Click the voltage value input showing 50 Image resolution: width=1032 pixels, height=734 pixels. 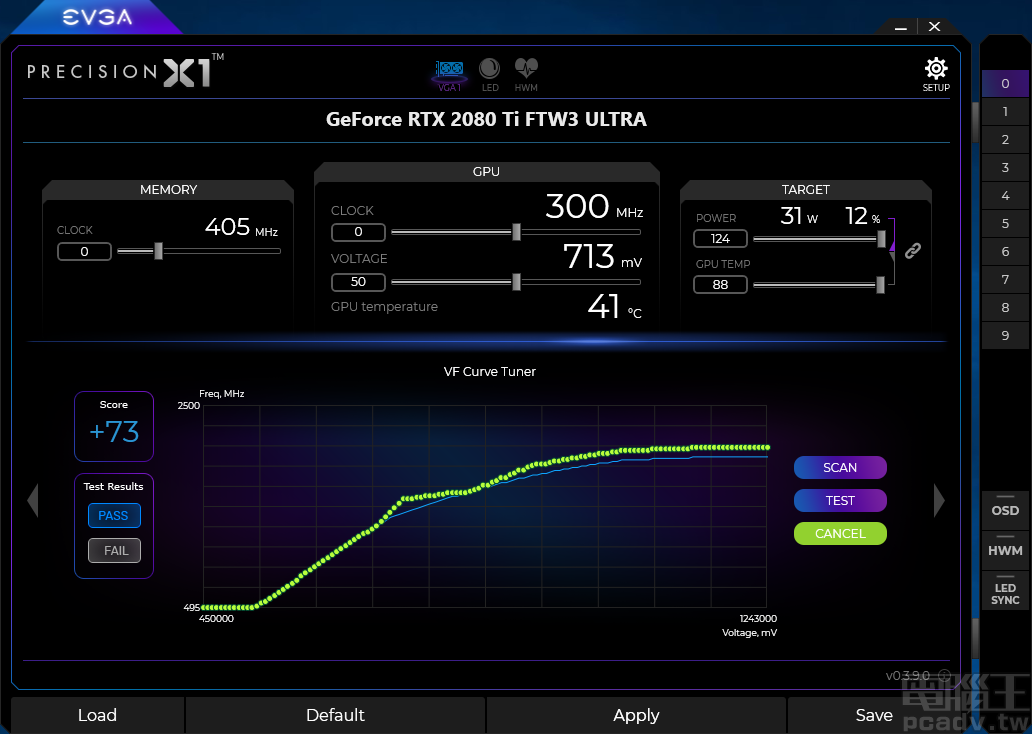pyautogui.click(x=358, y=282)
